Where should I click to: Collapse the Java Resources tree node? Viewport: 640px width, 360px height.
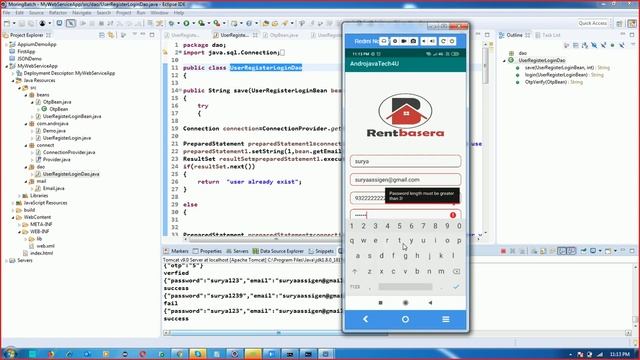point(13,80)
